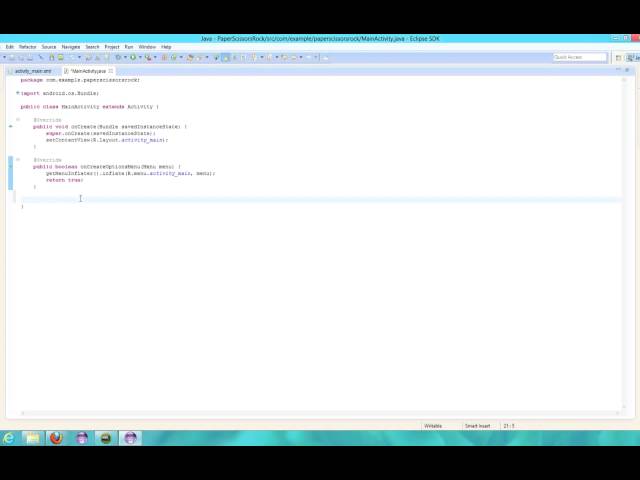Viewport: 640px width, 480px height.
Task: Click the override marker beside onCreate
Action: (11, 127)
